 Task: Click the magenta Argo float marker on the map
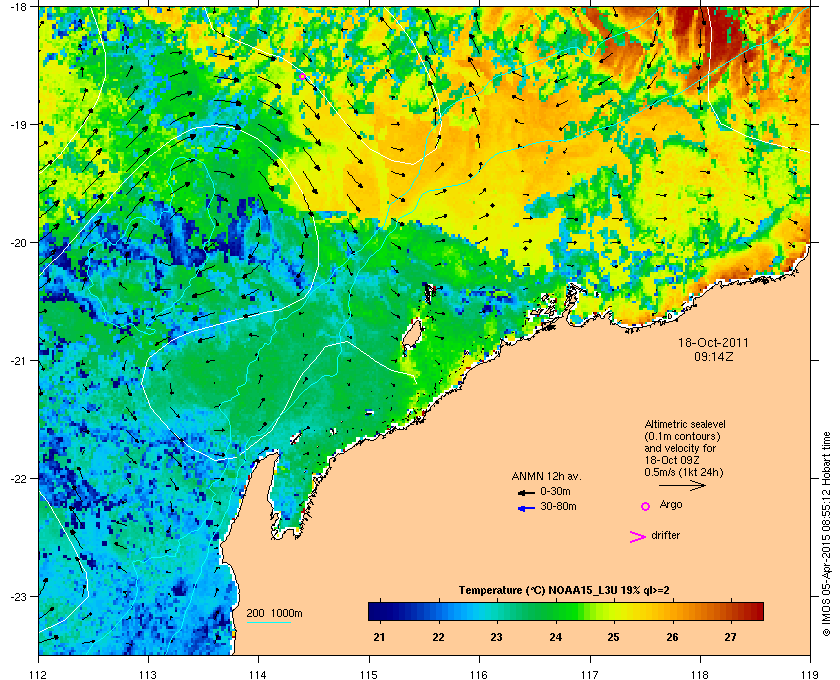click(x=303, y=77)
